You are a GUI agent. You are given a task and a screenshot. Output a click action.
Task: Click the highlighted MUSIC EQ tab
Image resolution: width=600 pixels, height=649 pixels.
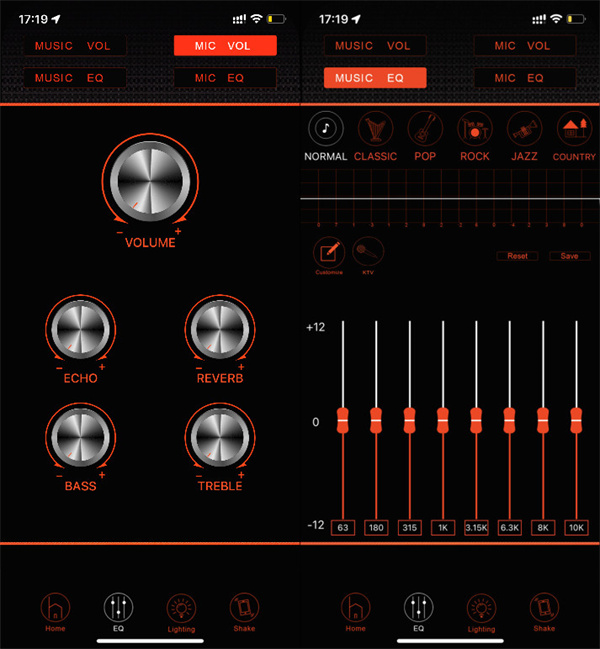[x=375, y=78]
